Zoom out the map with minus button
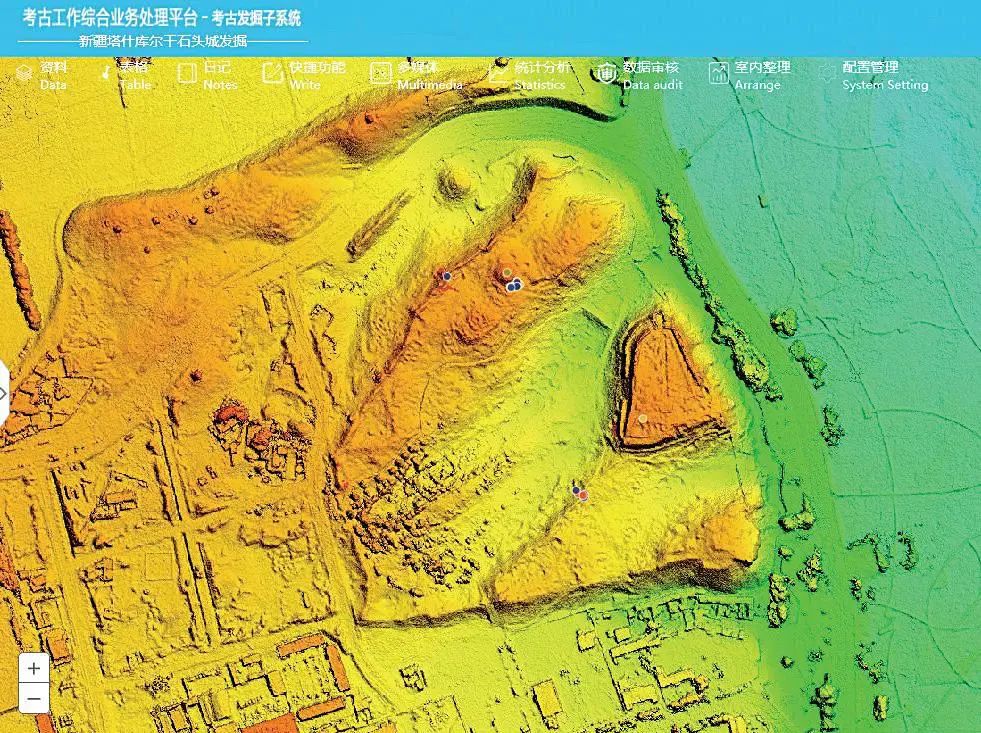 (34, 698)
